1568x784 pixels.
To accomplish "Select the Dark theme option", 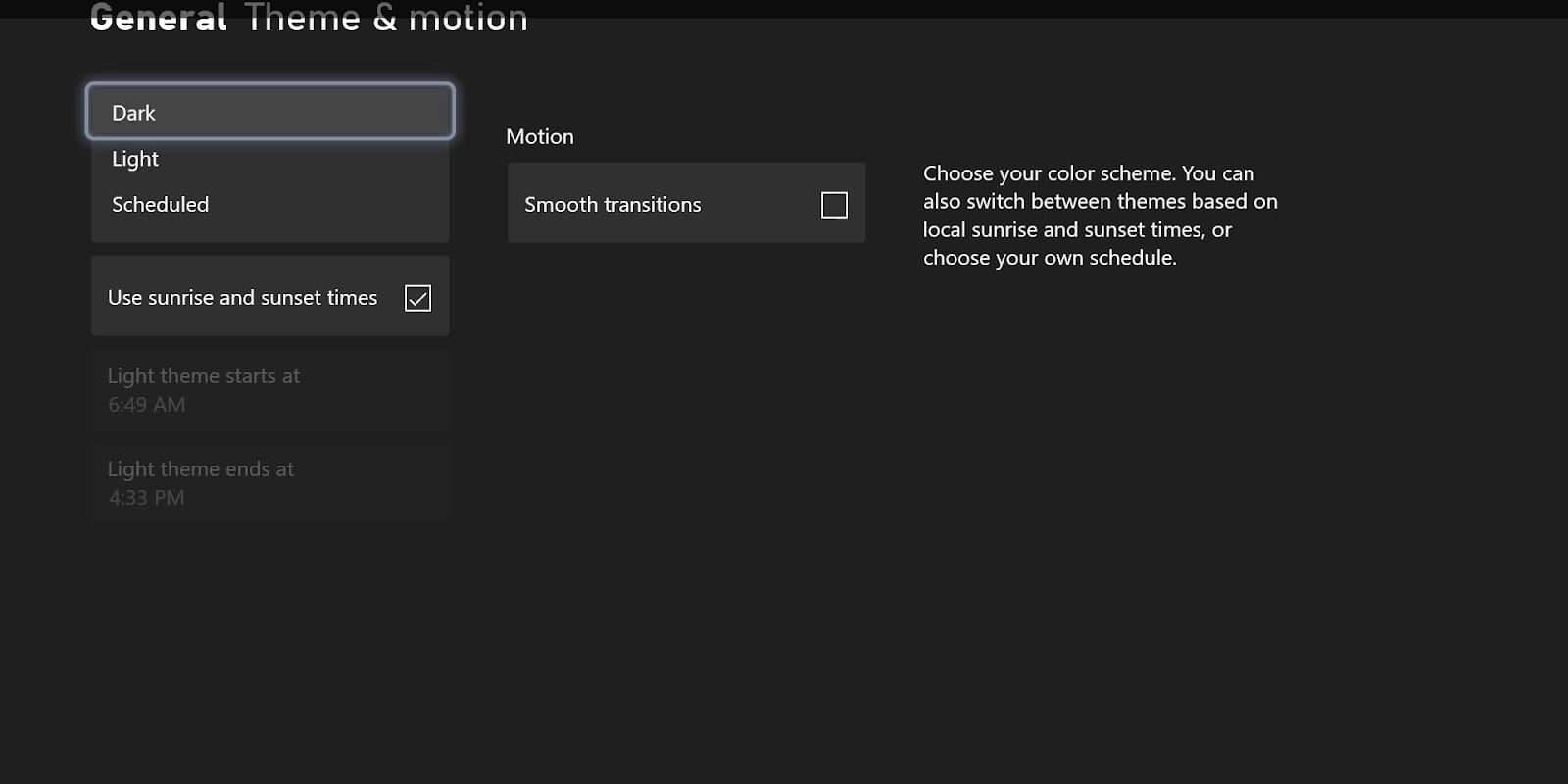I will [269, 112].
